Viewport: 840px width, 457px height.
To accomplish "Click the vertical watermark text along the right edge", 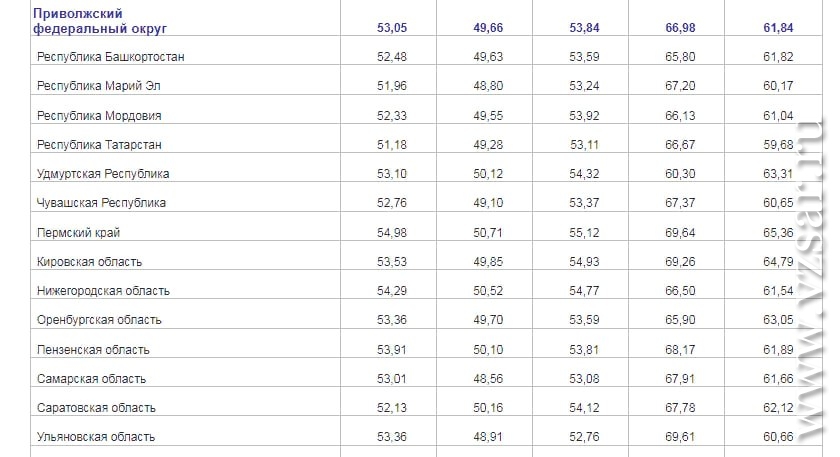I will pyautogui.click(x=810, y=279).
